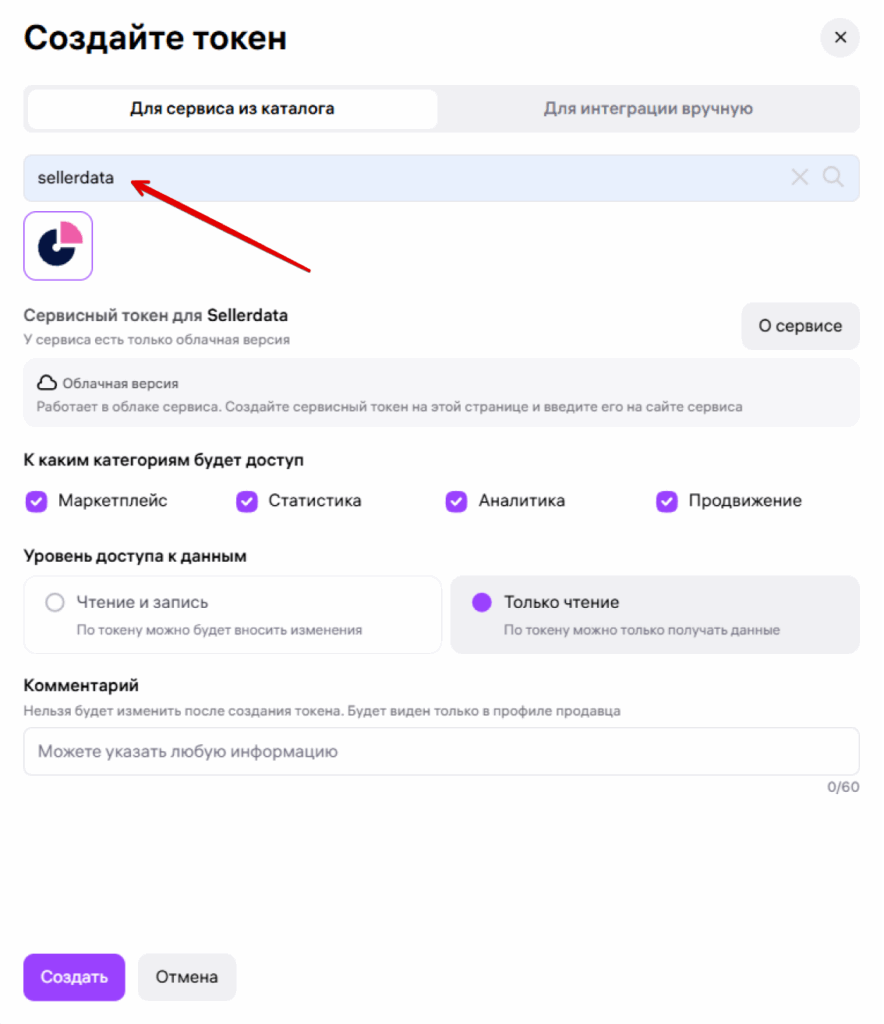The width and height of the screenshot is (884, 1024).
Task: Choose the Только чтение access level
Action: tap(482, 603)
